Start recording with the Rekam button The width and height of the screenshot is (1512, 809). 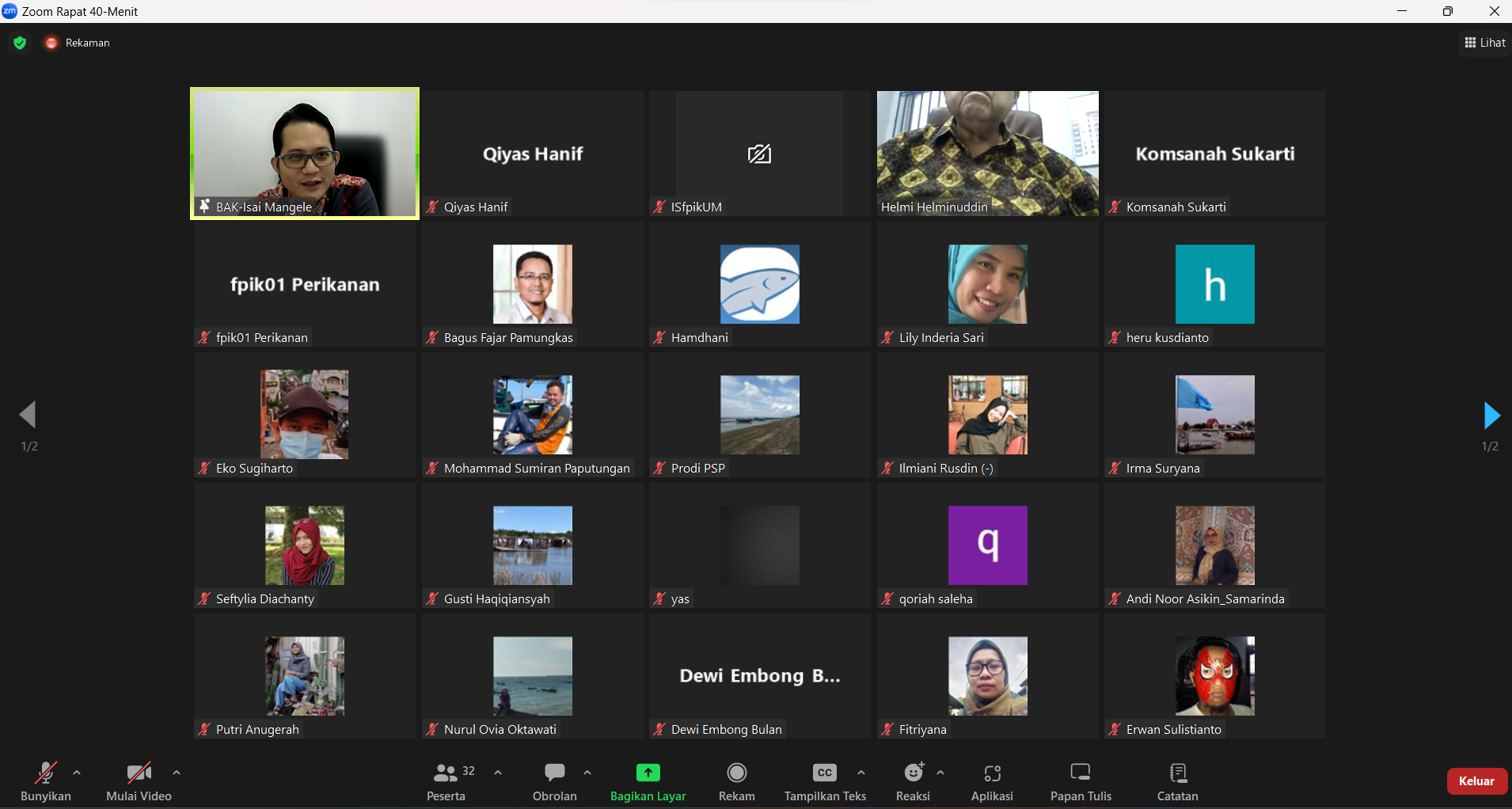[736, 773]
